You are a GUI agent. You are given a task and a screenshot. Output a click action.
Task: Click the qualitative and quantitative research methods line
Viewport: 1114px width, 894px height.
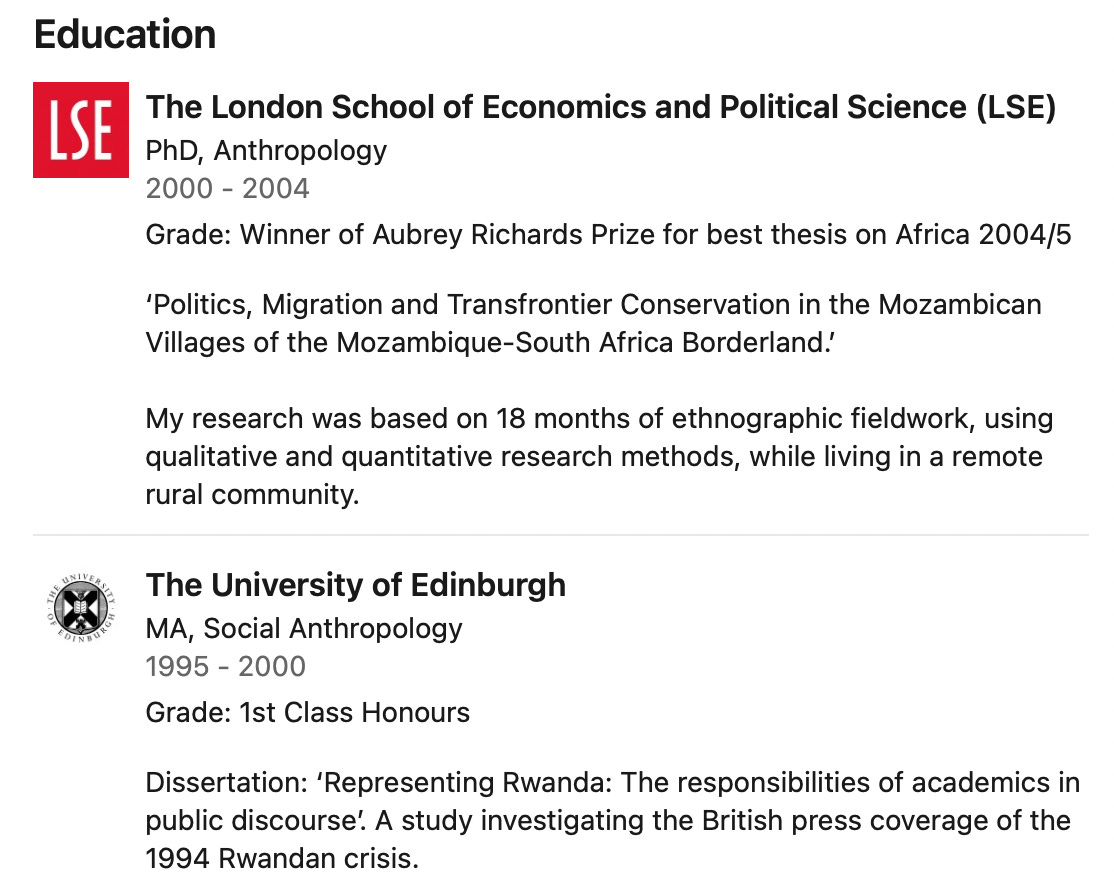coord(594,457)
